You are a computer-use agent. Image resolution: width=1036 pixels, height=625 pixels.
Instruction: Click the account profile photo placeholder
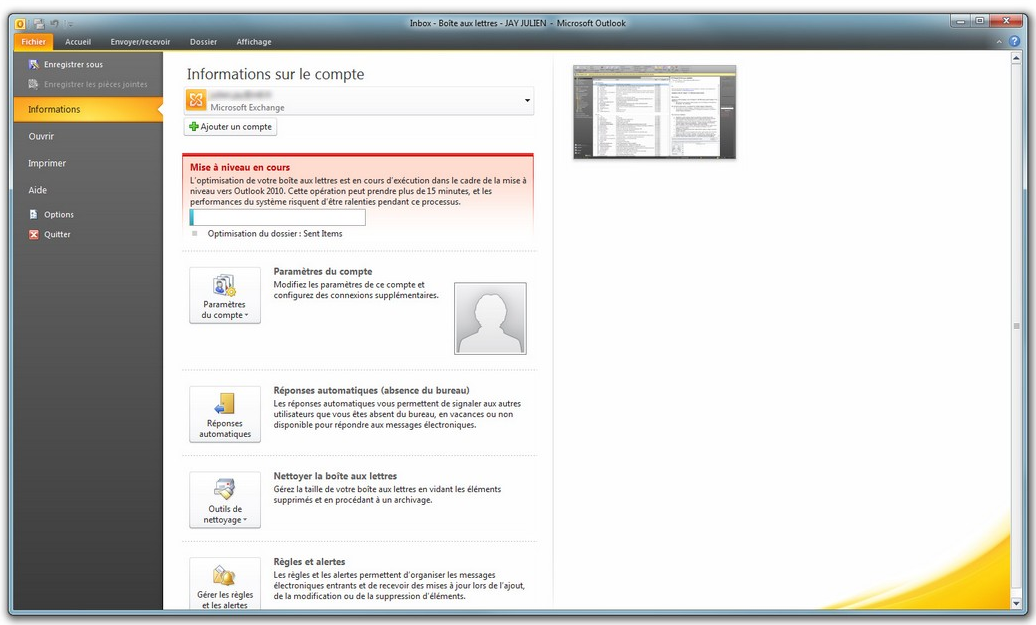[490, 318]
